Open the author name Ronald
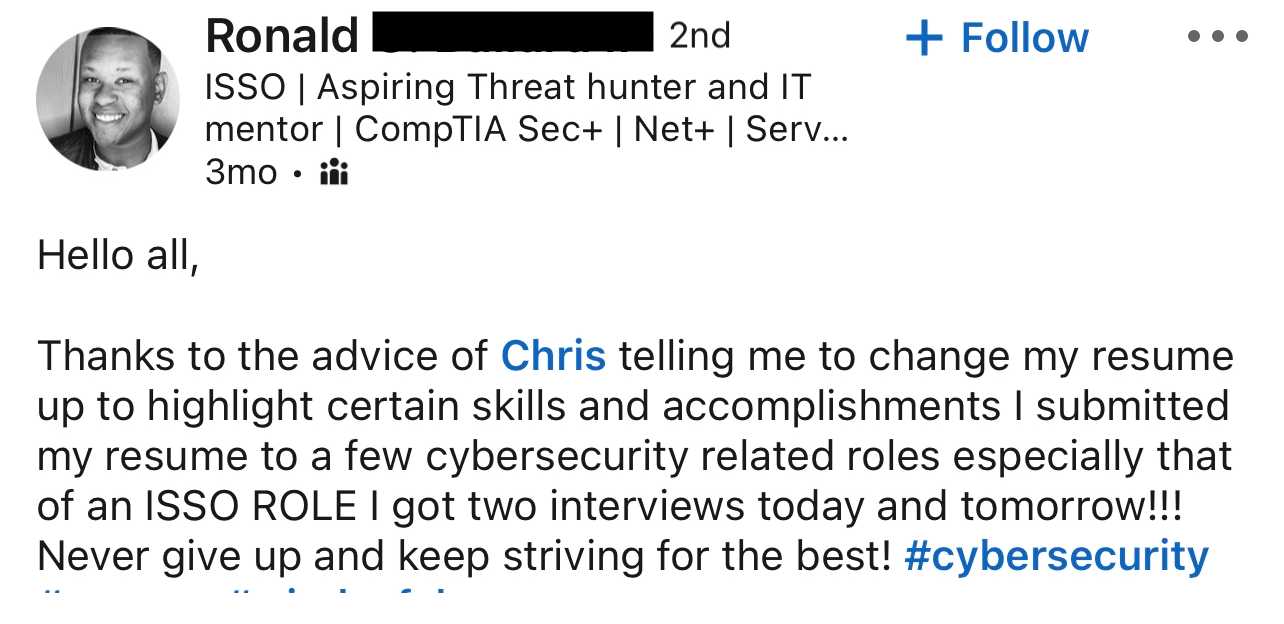The width and height of the screenshot is (1284, 624). click(x=282, y=37)
